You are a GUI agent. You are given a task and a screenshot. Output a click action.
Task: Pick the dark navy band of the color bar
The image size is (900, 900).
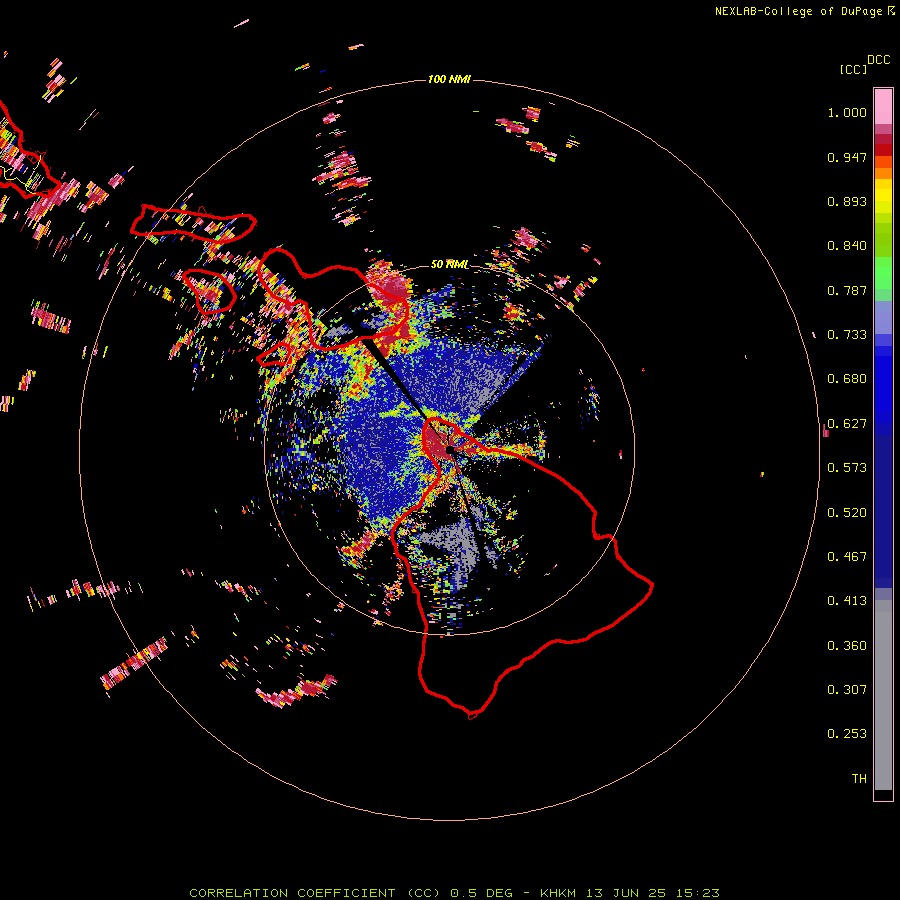tap(883, 511)
